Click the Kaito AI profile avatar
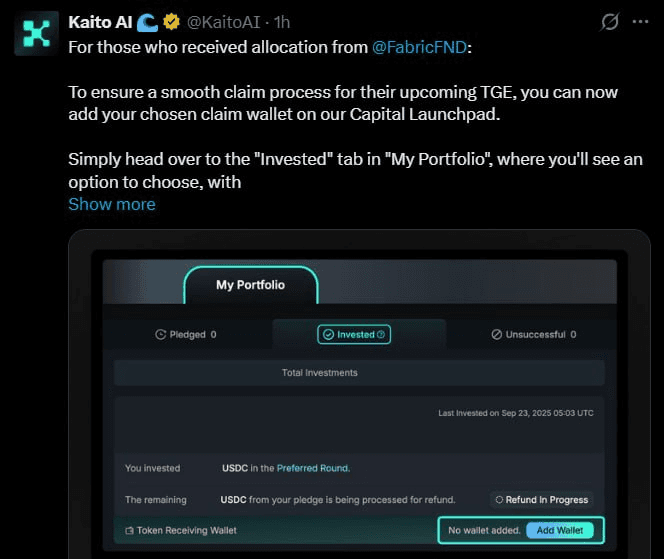The height and width of the screenshot is (559, 664). point(36,32)
